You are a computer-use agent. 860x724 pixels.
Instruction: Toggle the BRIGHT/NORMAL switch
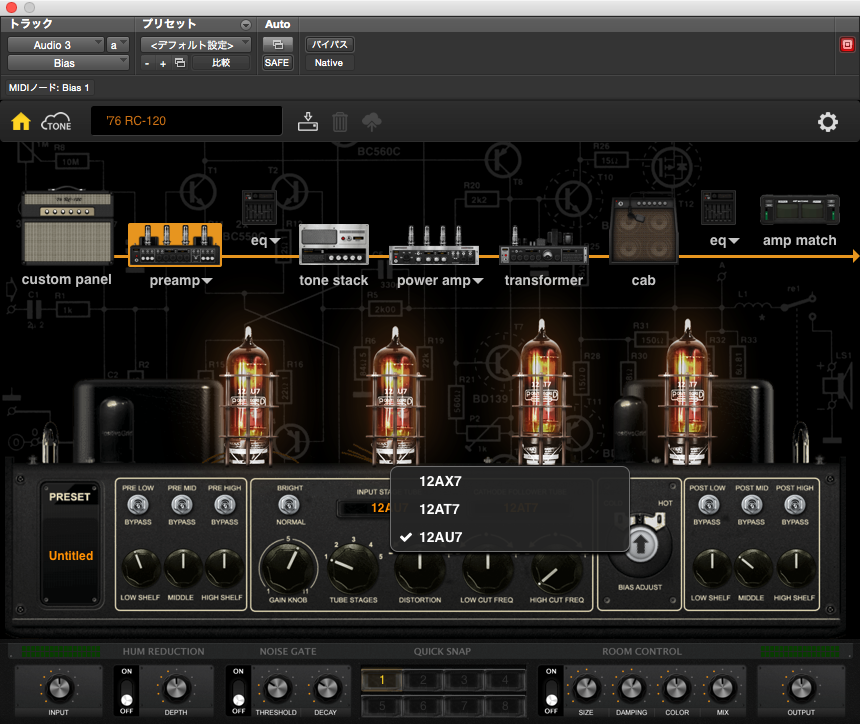tap(289, 505)
